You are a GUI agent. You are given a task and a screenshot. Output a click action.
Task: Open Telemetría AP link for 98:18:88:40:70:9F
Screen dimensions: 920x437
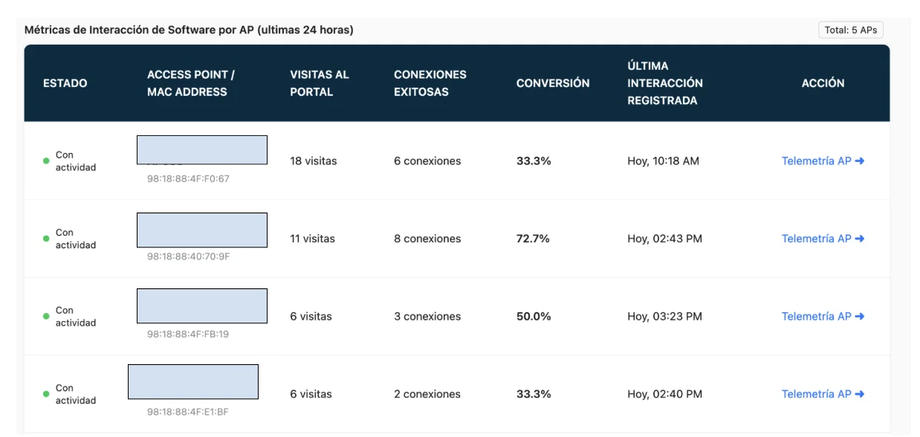click(x=823, y=239)
